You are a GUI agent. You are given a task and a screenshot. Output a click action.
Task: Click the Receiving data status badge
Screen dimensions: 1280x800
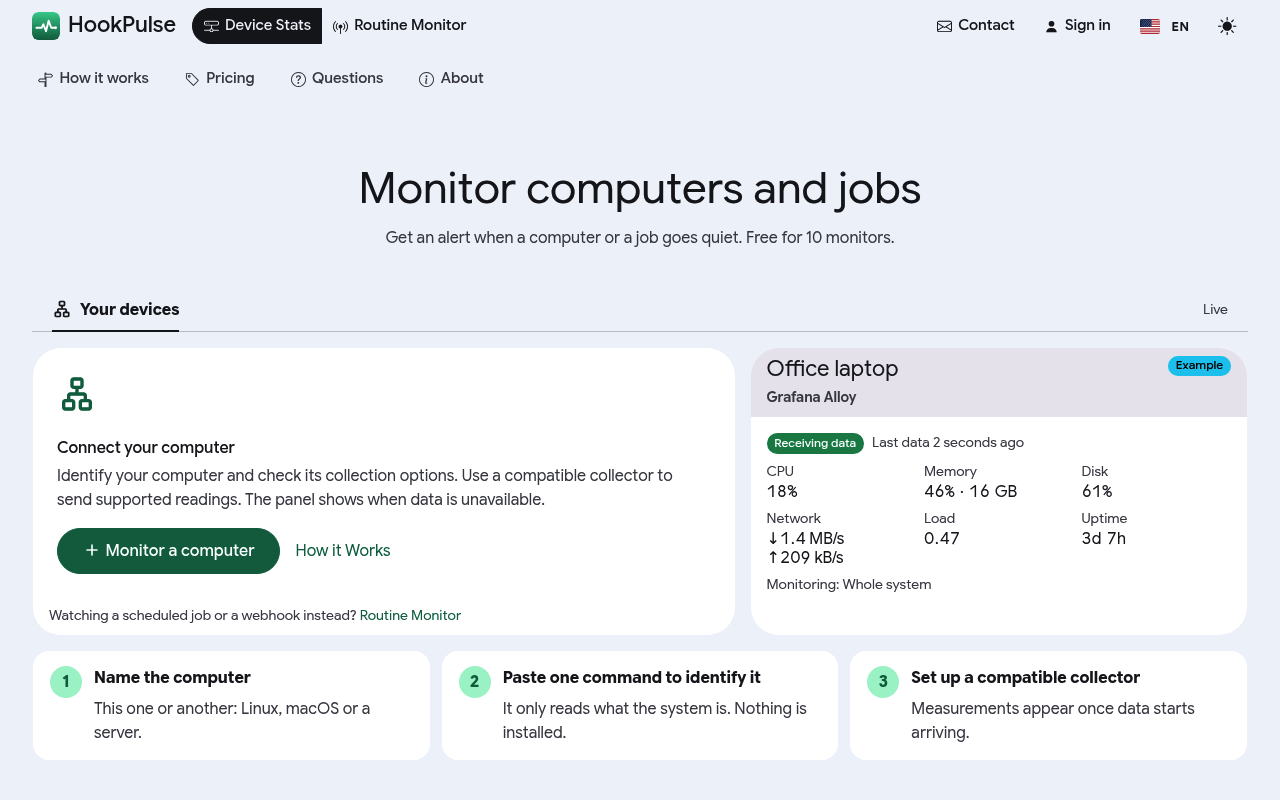tap(815, 443)
